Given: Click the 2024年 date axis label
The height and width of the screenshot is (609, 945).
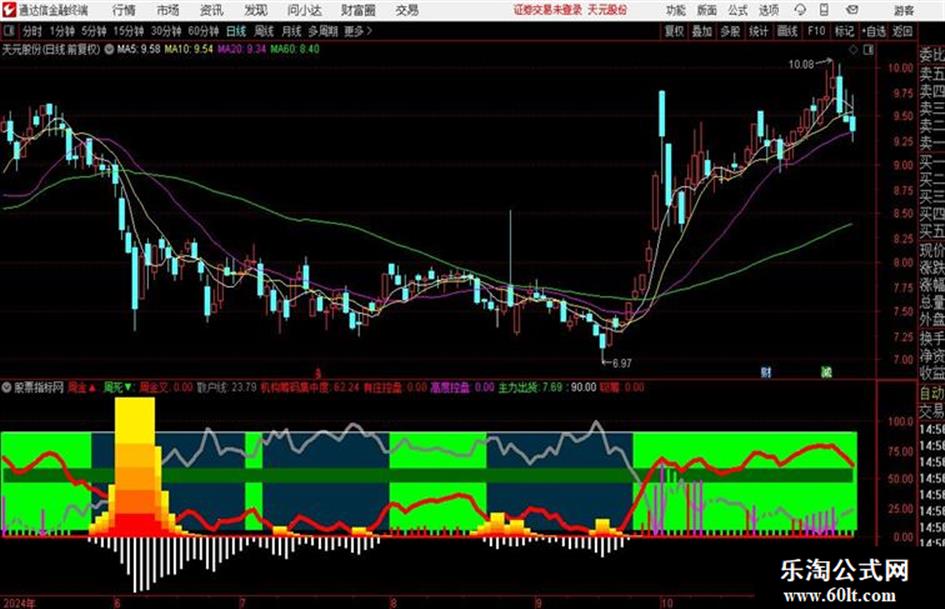Looking at the screenshot, I should (x=19, y=603).
